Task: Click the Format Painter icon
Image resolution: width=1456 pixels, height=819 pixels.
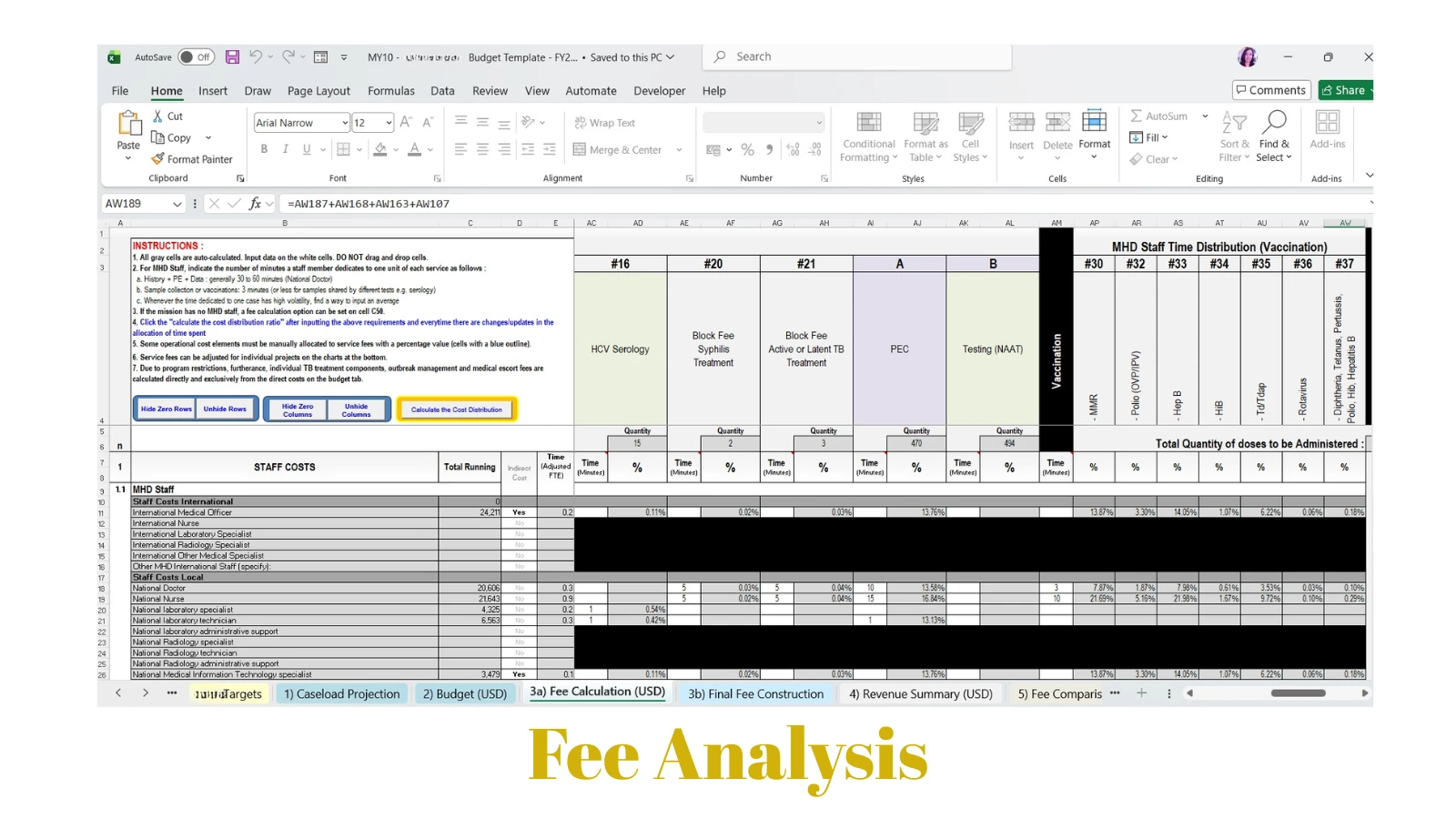Action: (158, 159)
